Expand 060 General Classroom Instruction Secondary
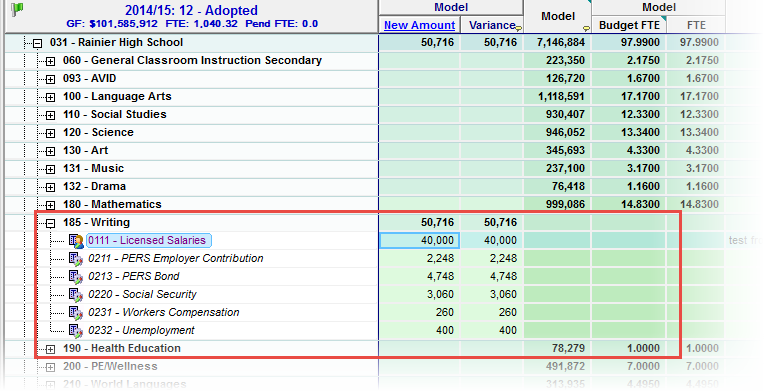 [50, 61]
